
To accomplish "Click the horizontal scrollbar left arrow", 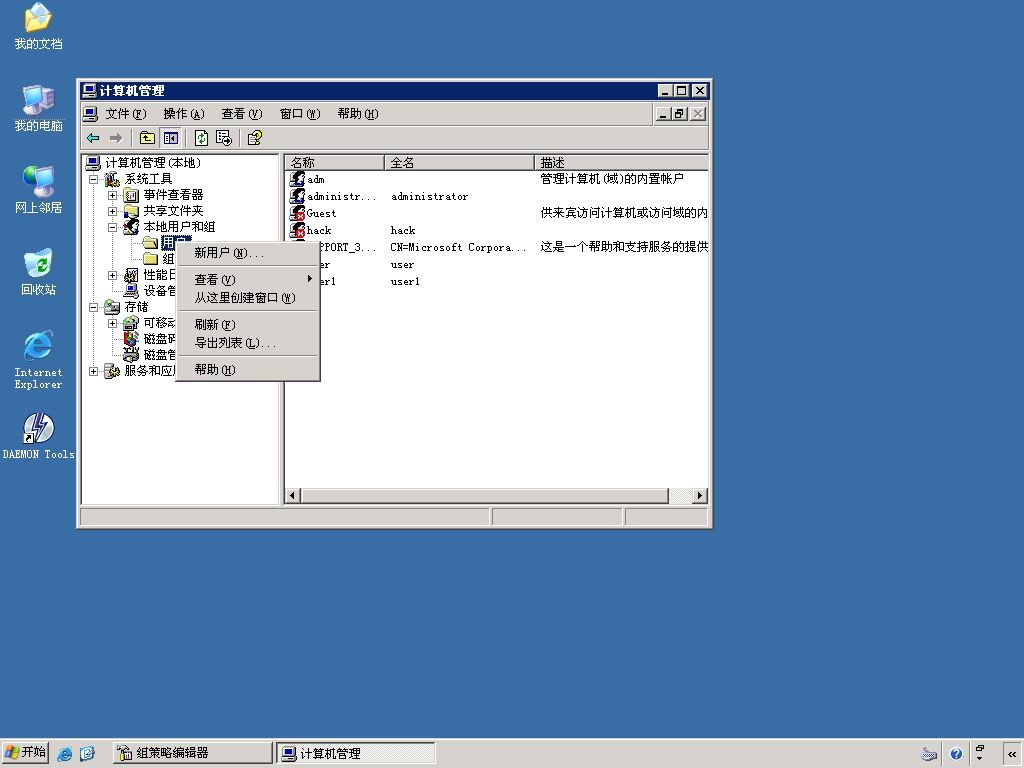I will pos(293,496).
